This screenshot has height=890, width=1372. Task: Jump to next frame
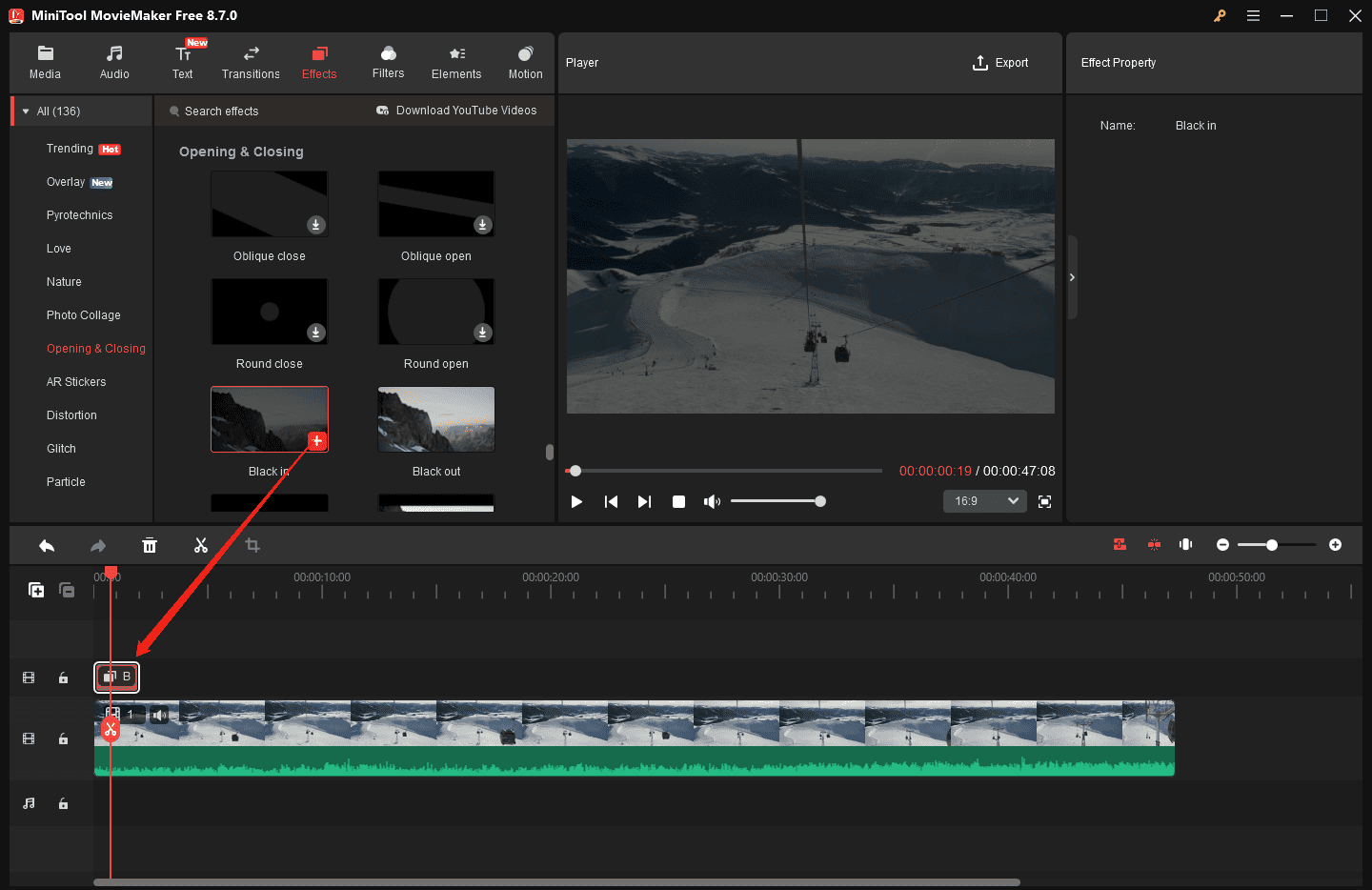coord(645,501)
